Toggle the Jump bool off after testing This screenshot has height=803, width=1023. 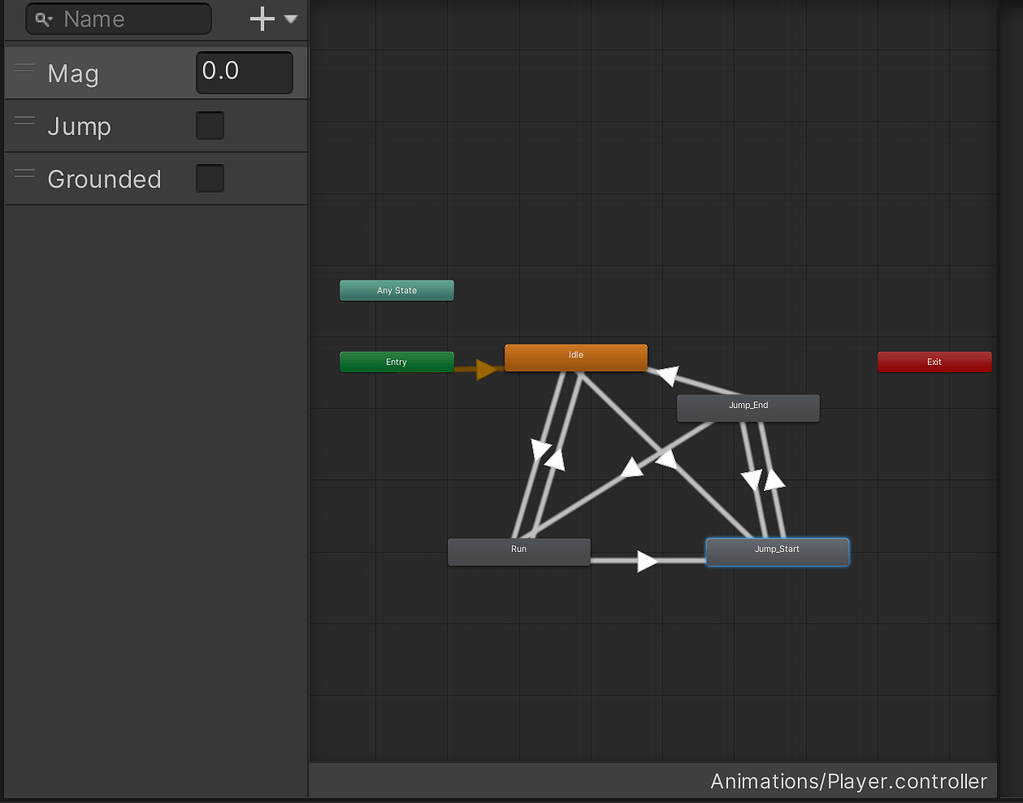(209, 125)
